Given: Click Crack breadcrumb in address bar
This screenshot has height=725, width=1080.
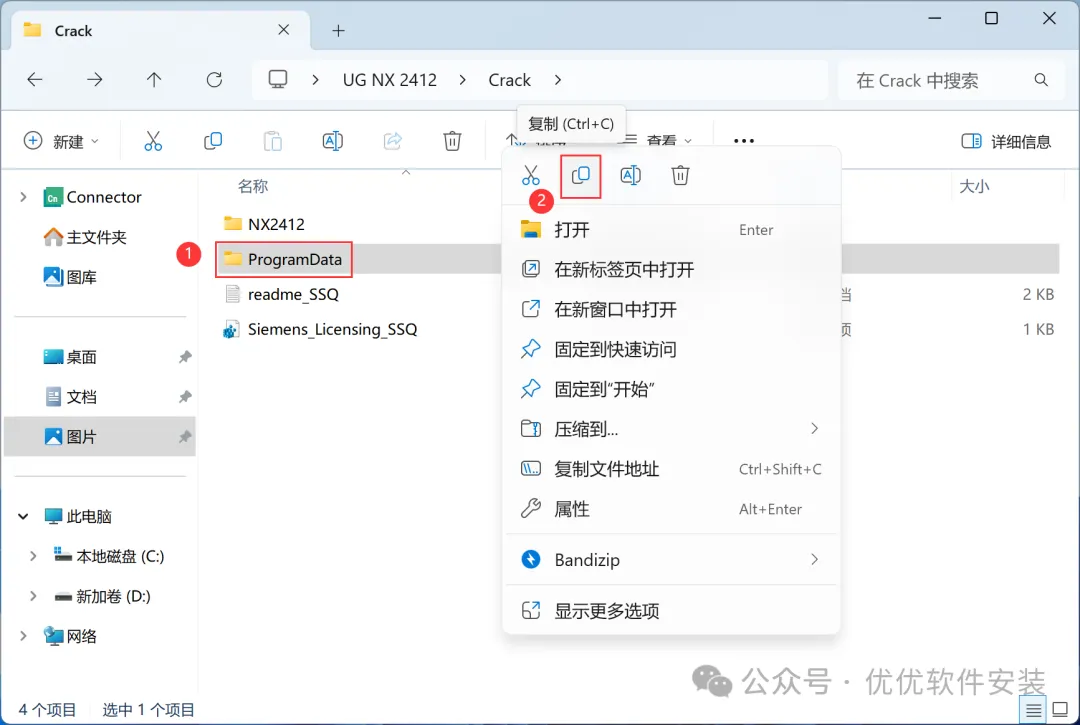Looking at the screenshot, I should point(510,80).
